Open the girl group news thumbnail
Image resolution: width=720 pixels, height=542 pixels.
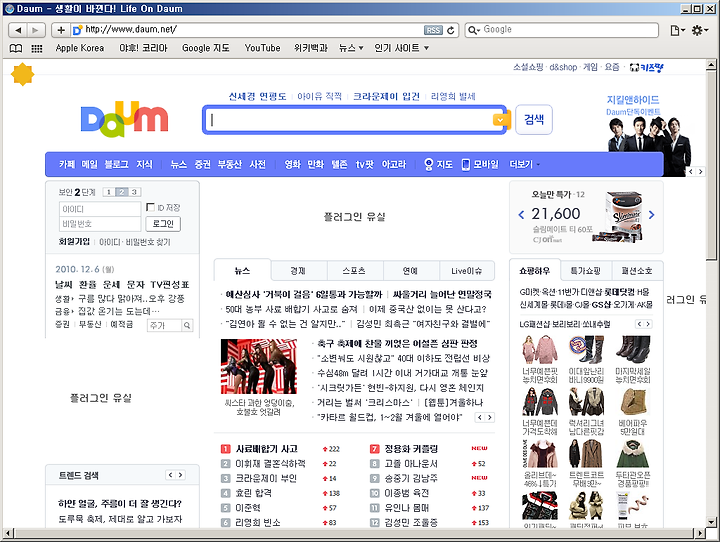click(x=259, y=367)
